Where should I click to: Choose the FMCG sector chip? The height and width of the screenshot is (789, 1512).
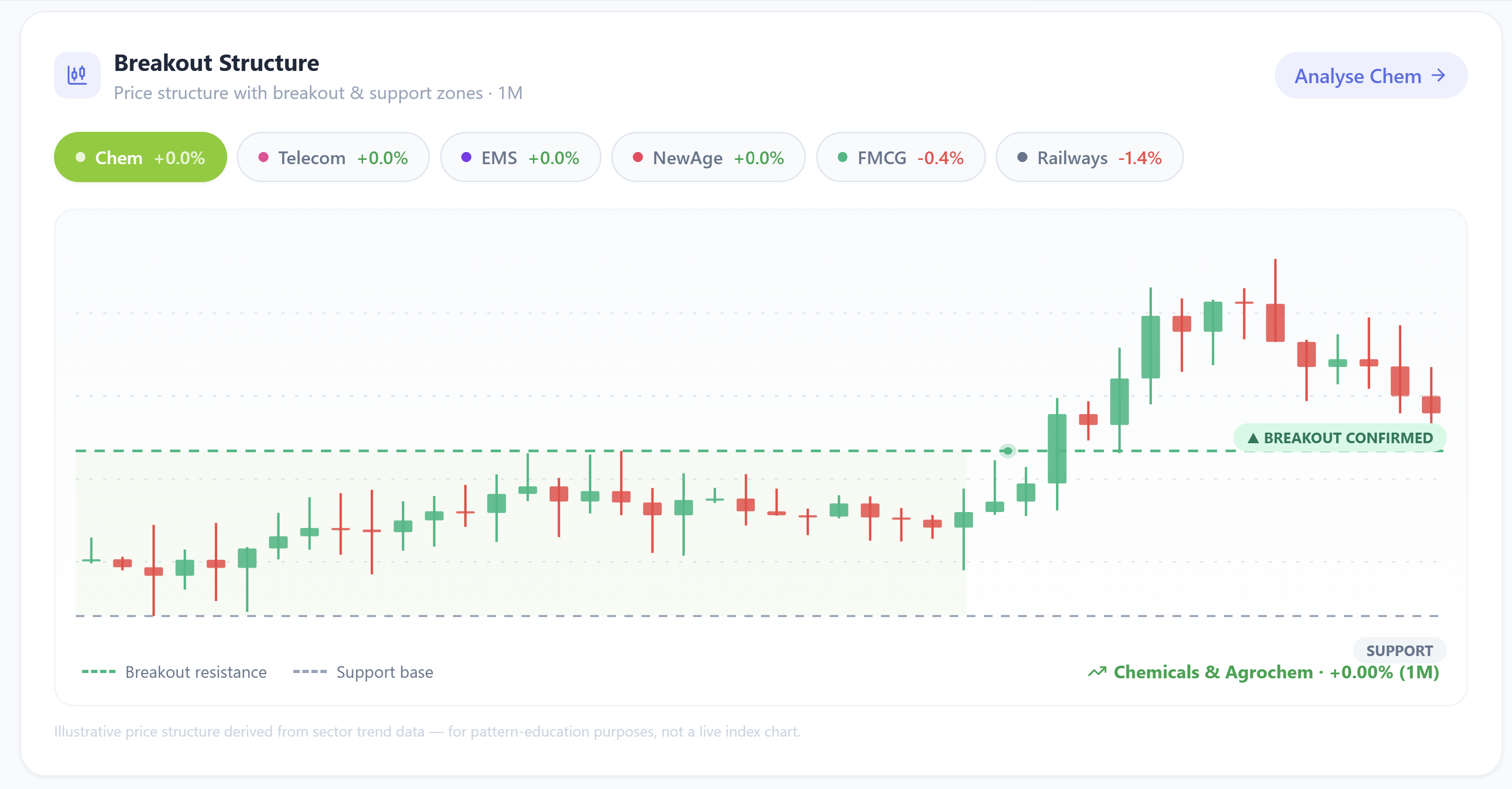tap(901, 157)
